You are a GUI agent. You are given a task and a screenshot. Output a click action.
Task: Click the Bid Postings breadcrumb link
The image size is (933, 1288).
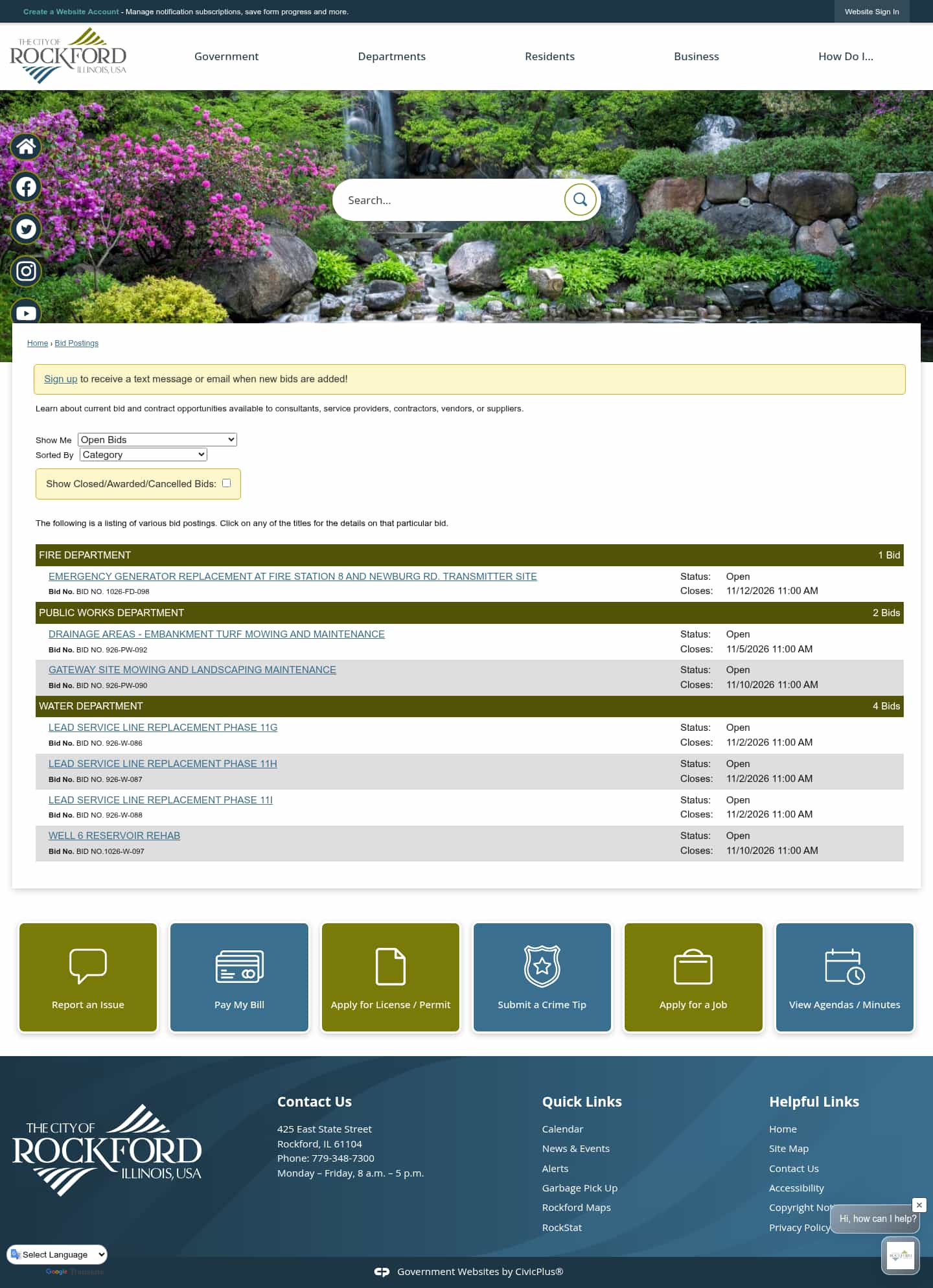(76, 343)
